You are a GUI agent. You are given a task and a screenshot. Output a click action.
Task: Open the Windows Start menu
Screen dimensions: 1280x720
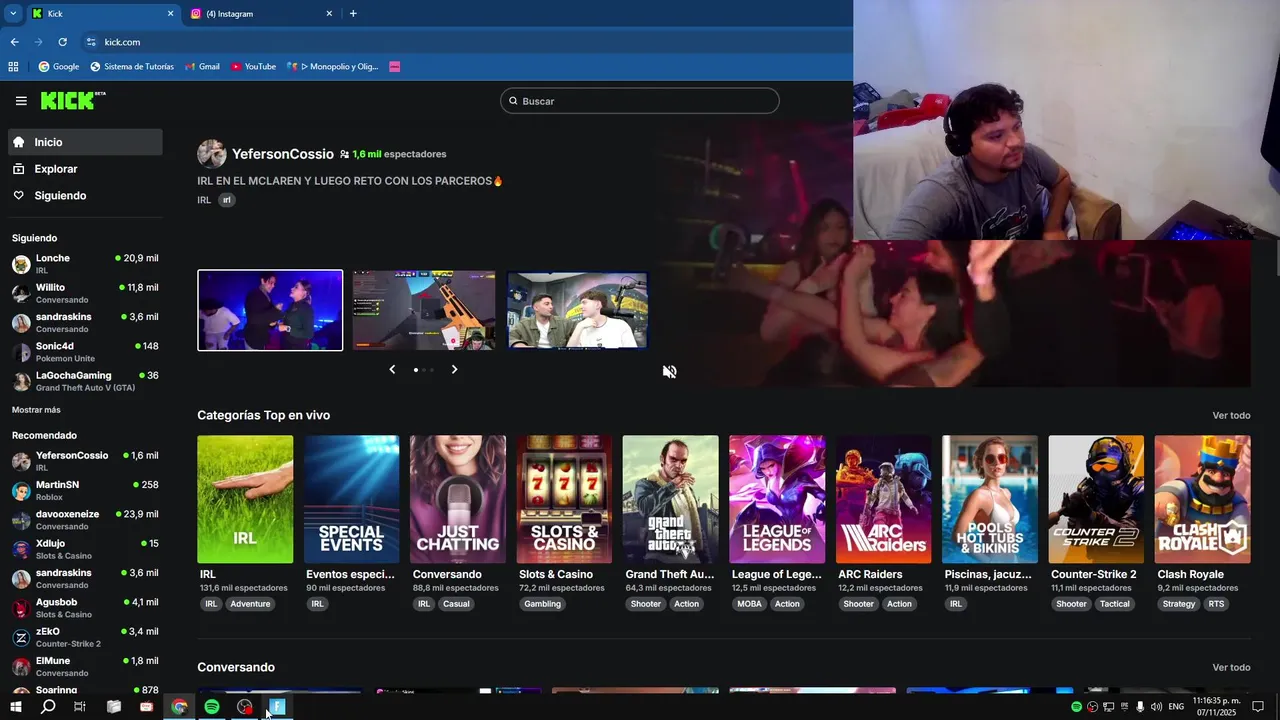15,707
